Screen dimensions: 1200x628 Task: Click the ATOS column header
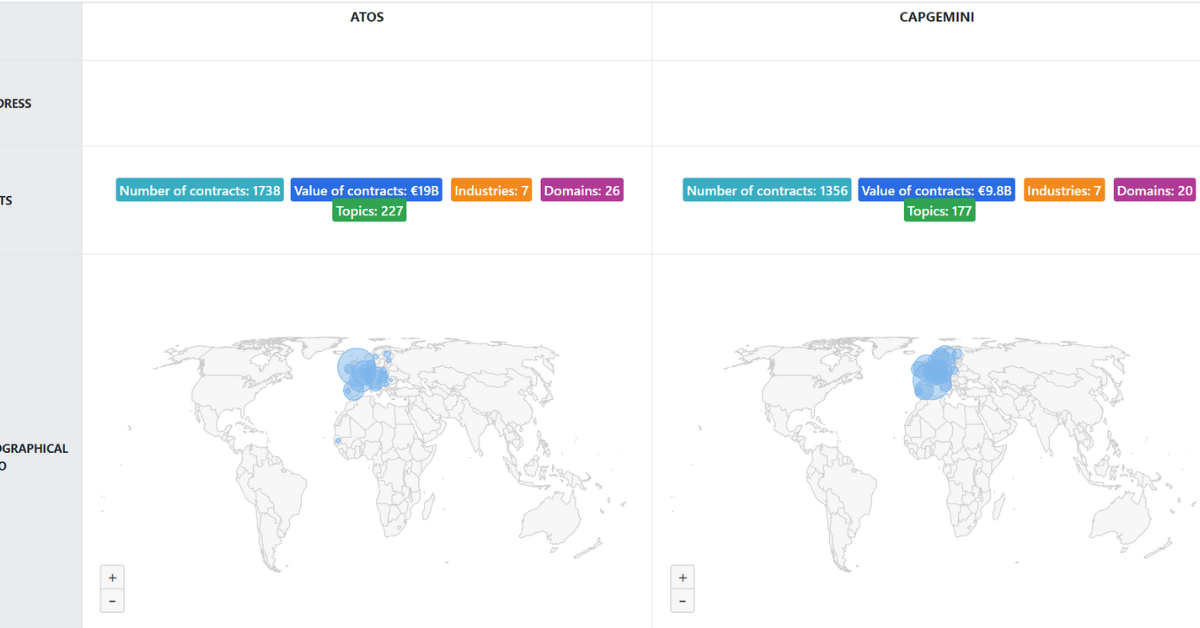367,17
